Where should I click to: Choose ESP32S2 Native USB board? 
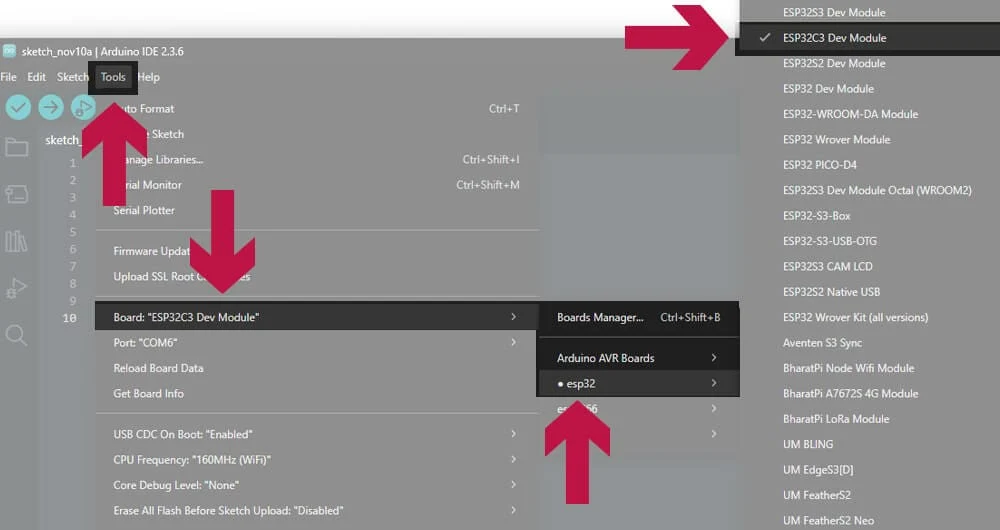tap(867, 291)
